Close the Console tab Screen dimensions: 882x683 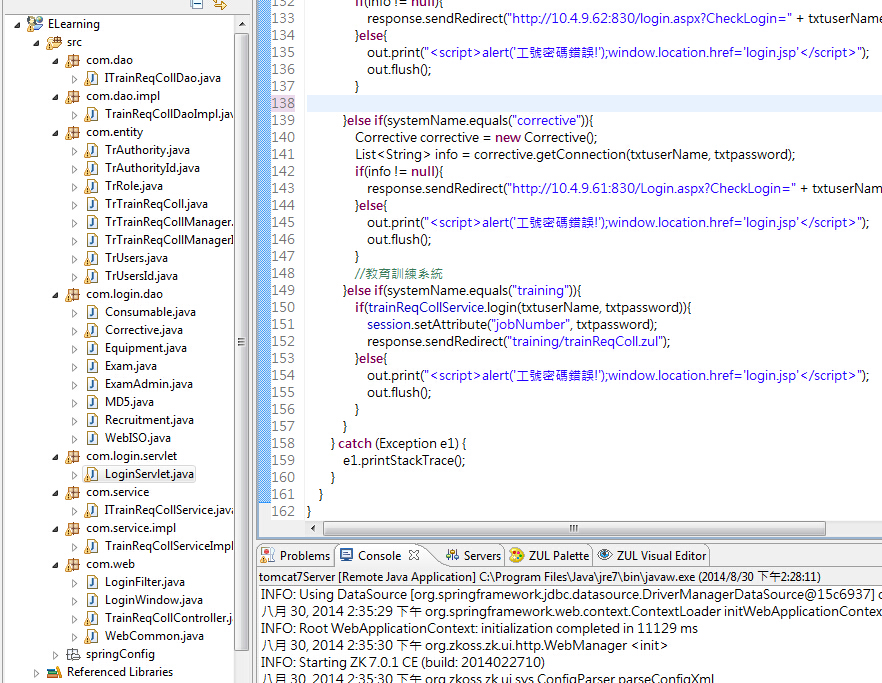pyautogui.click(x=414, y=555)
